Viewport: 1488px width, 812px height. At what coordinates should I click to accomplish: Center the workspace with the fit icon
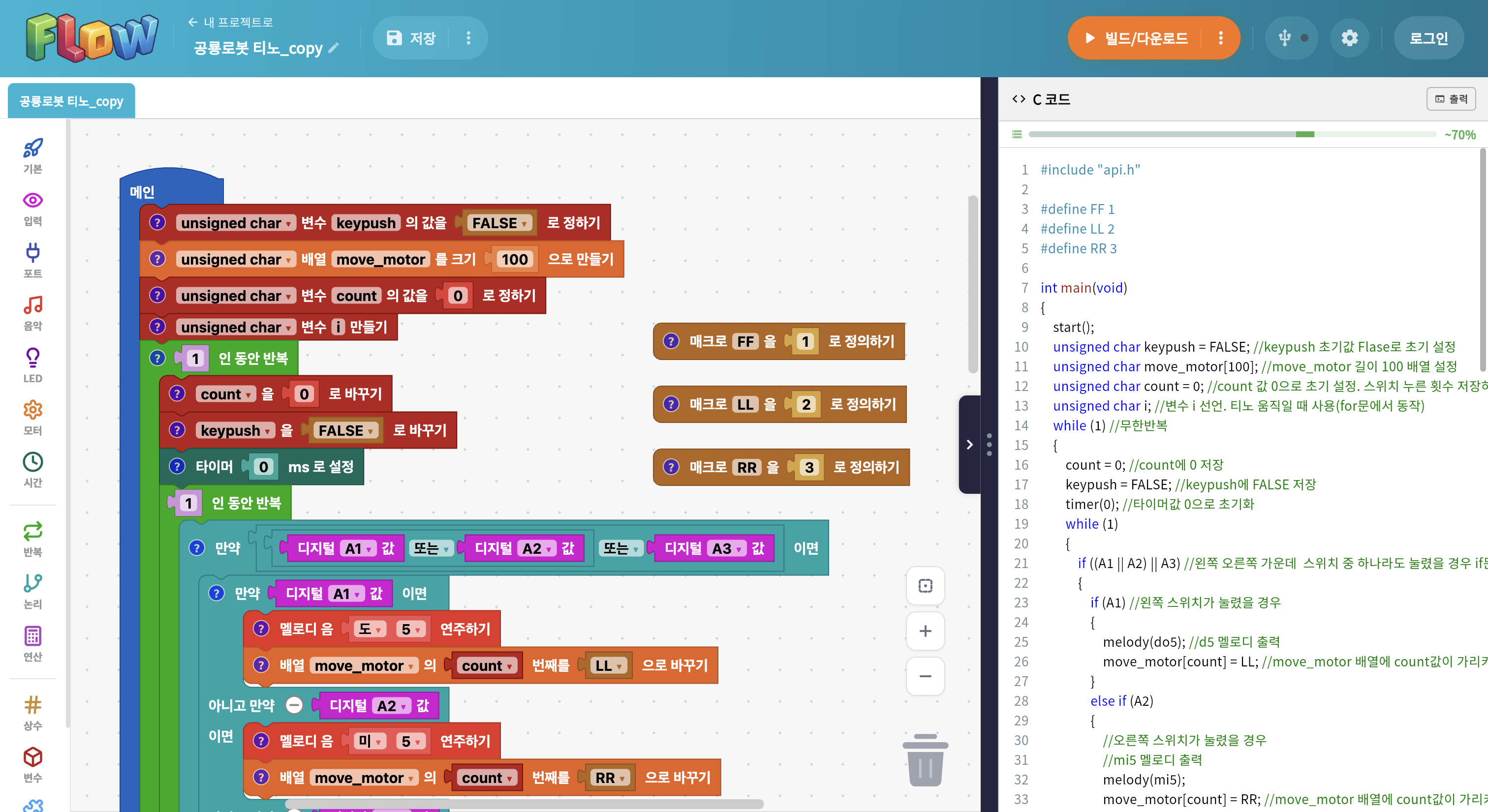point(925,586)
